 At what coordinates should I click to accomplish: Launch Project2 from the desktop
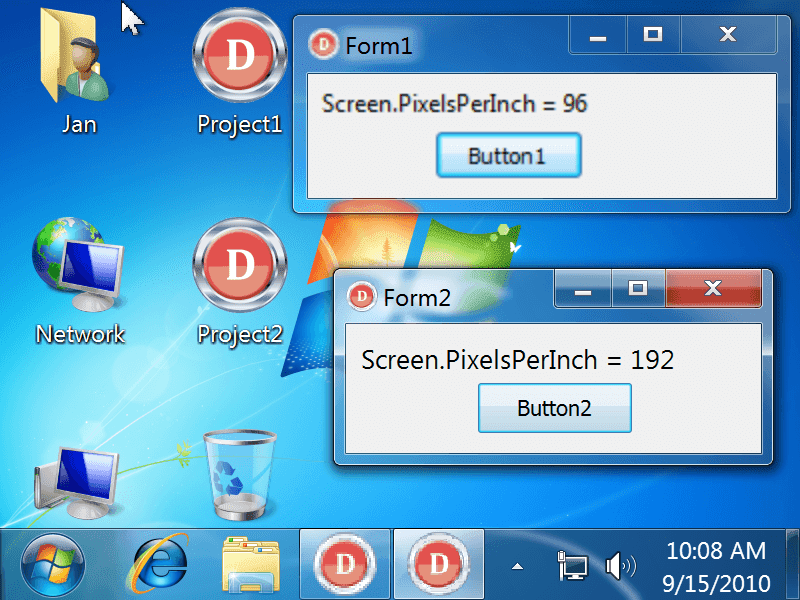click(240, 266)
